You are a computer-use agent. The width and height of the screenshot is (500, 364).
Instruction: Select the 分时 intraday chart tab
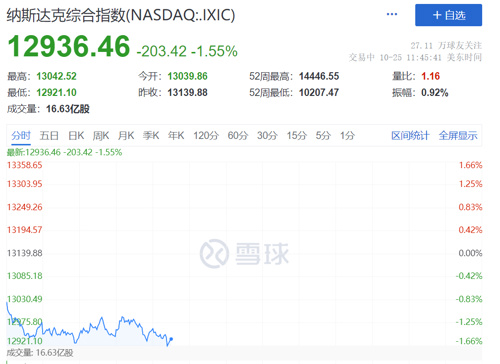click(x=21, y=136)
